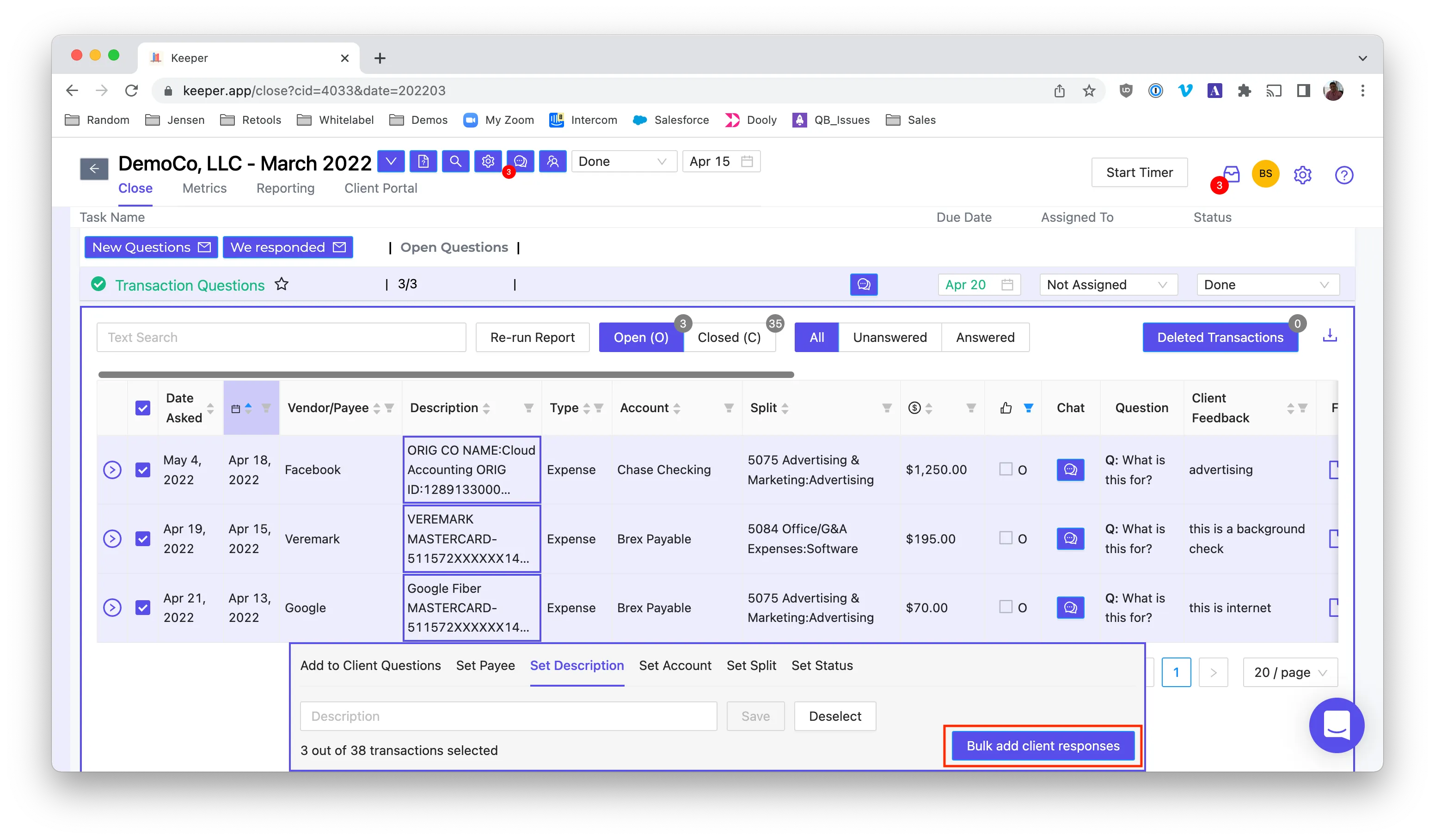Click the back arrow next to DemoCo title
Screen dimensions: 1435x840
tap(94, 169)
